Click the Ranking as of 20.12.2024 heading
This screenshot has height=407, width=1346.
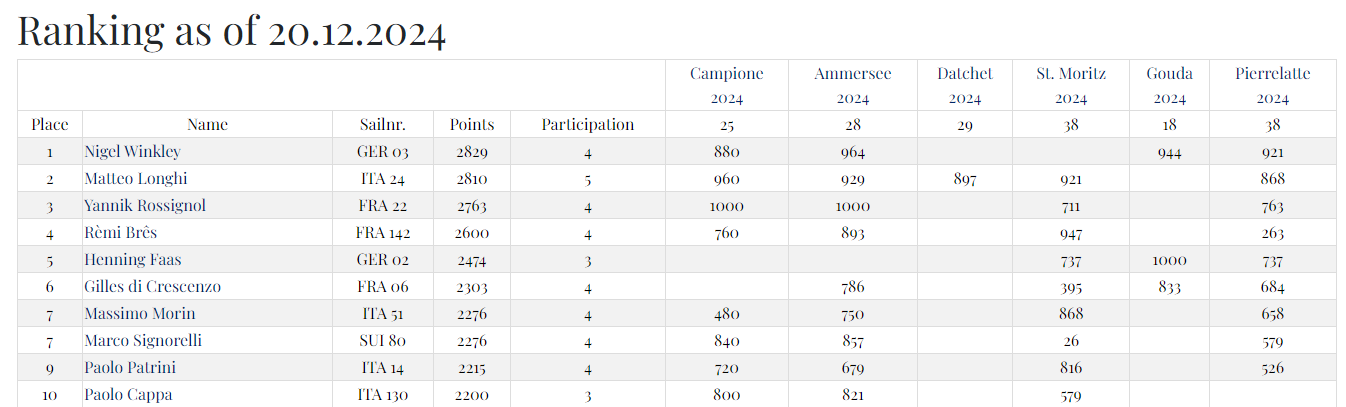pos(232,31)
